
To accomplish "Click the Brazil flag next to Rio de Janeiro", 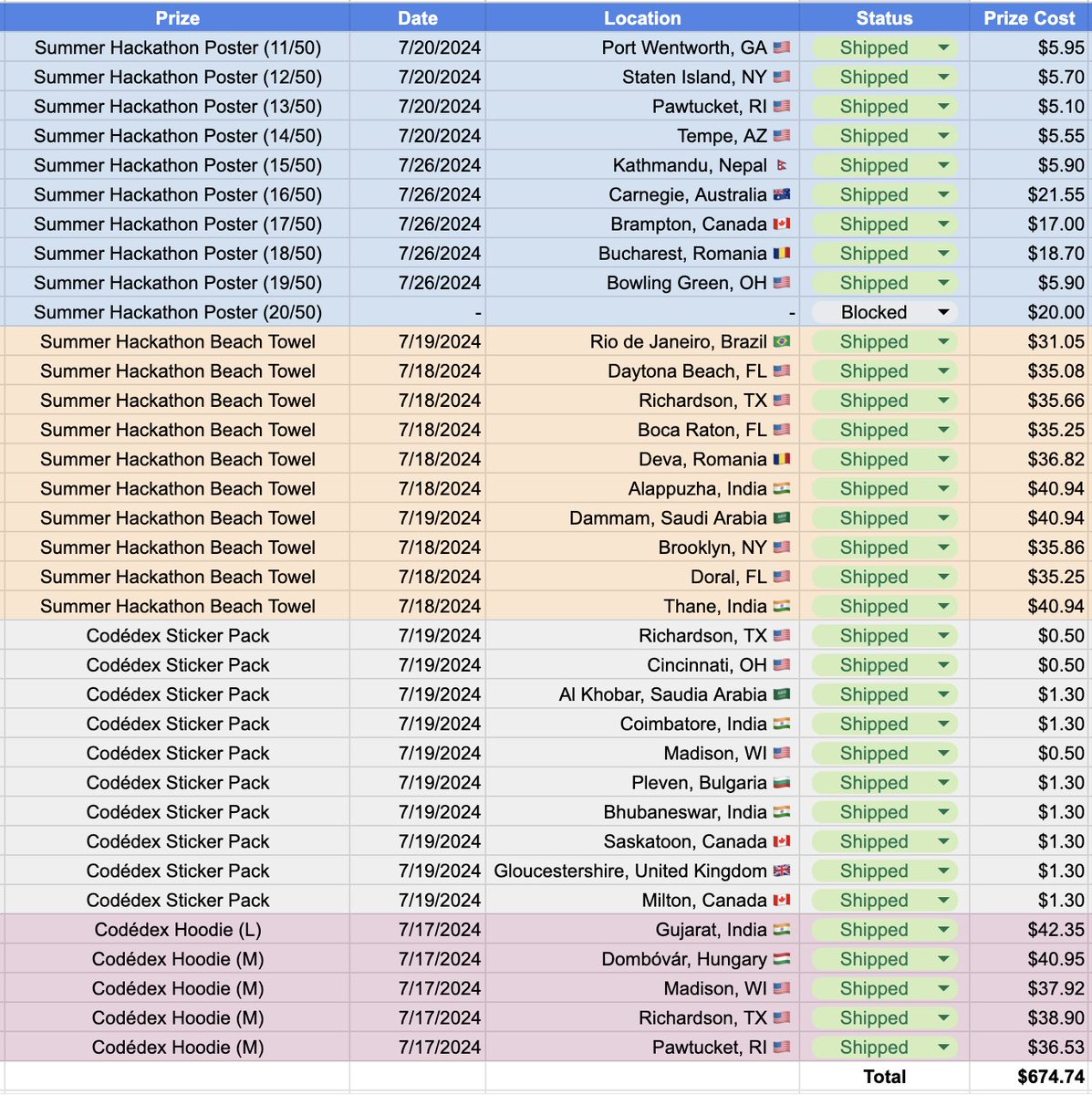I will pyautogui.click(x=782, y=341).
